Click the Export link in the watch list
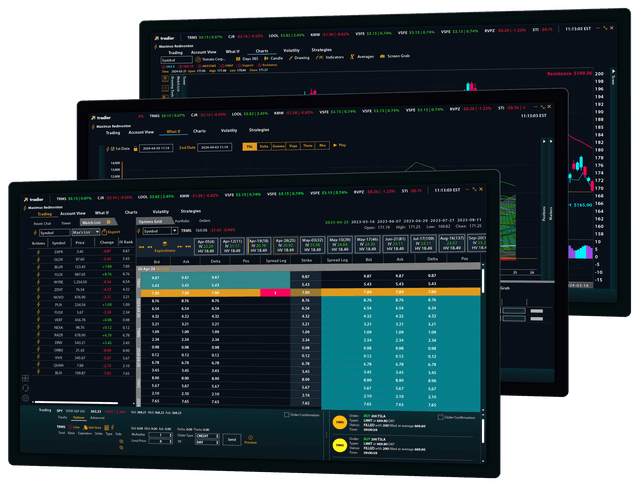This screenshot has width=639, height=486. 114,232
